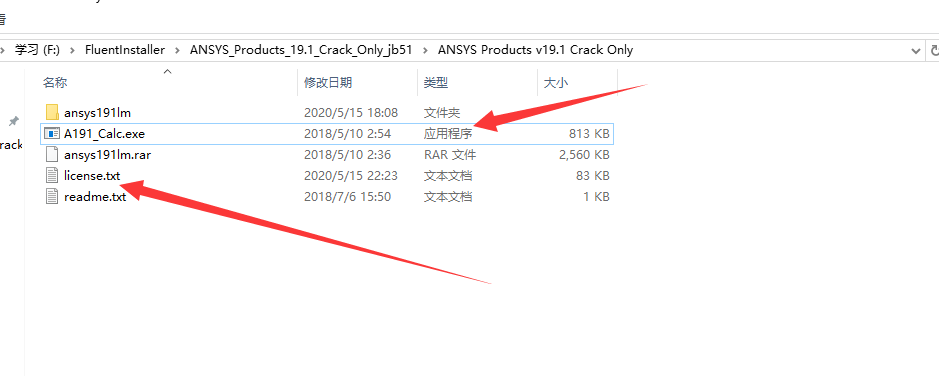939x376 pixels.
Task: Click 文本文档 type in license.txt row
Action: 448,175
